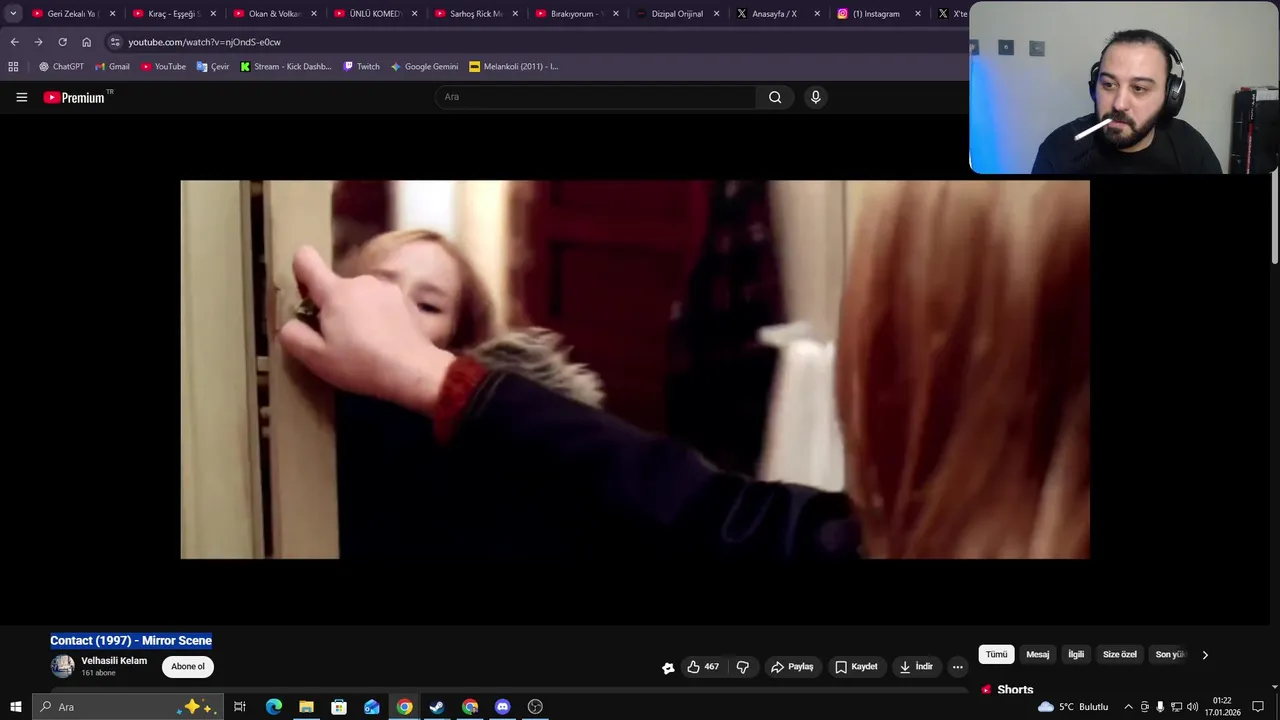
Task: Reload the current page
Action: [x=62, y=42]
